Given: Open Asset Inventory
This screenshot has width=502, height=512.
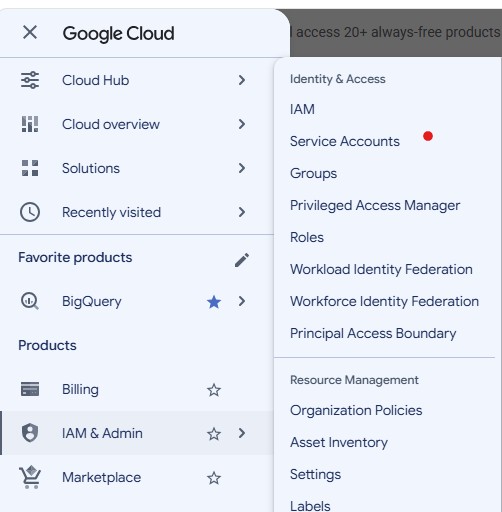Looking at the screenshot, I should click(x=339, y=442).
